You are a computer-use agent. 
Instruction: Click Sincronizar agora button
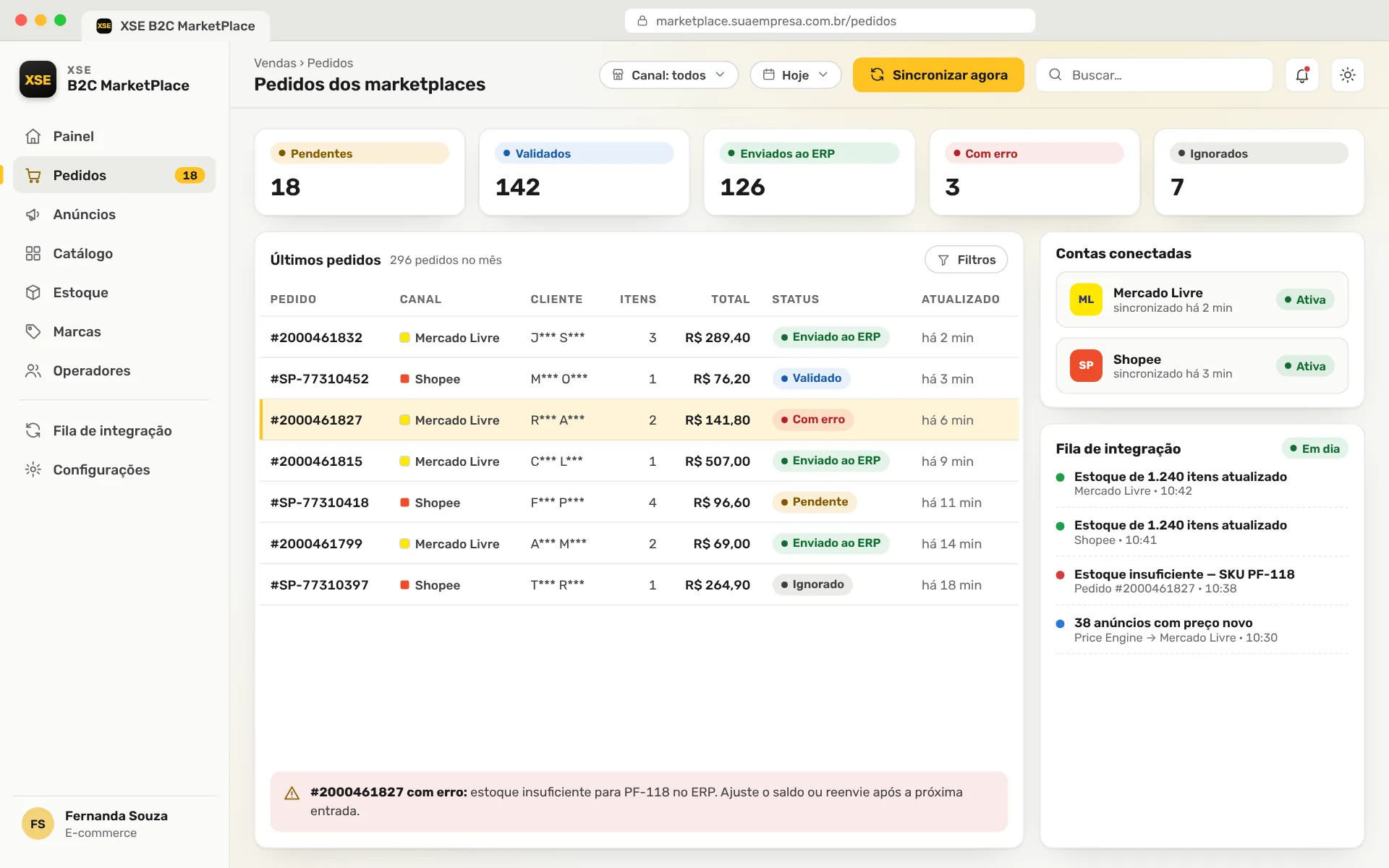tap(938, 75)
